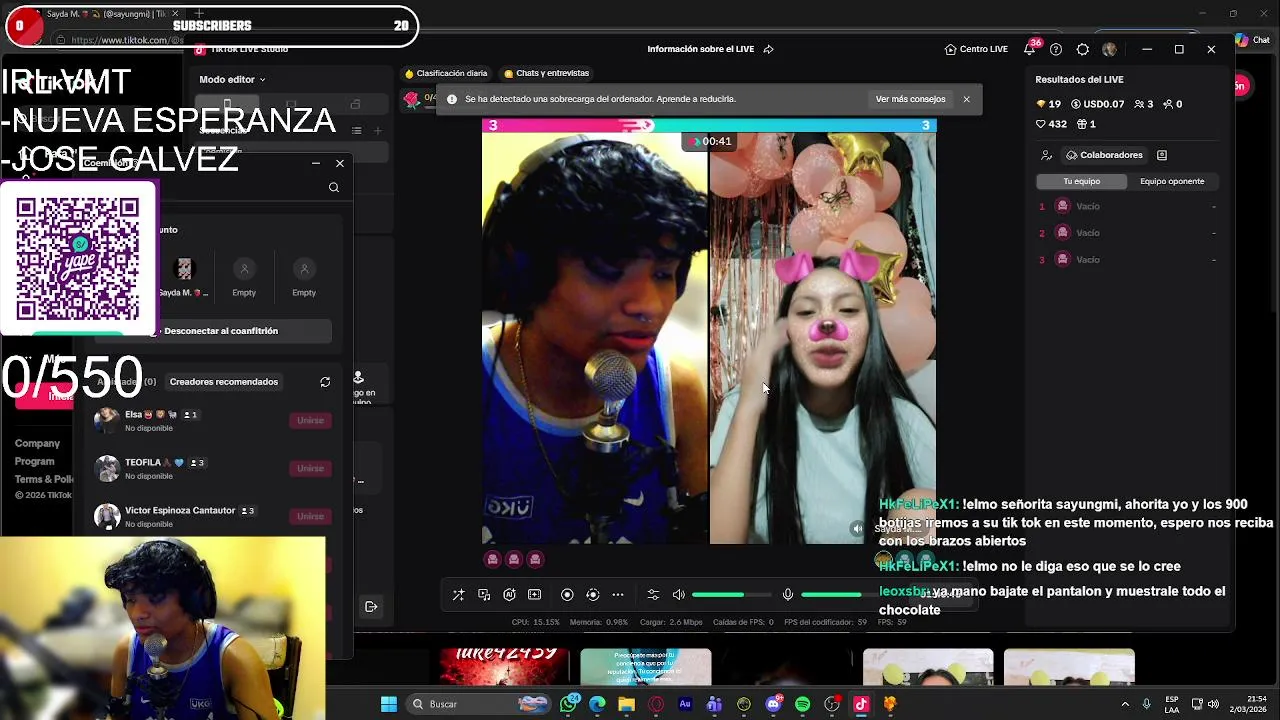Image resolution: width=1280 pixels, height=720 pixels.
Task: Mute the desktop speaker audio
Action: click(x=679, y=595)
